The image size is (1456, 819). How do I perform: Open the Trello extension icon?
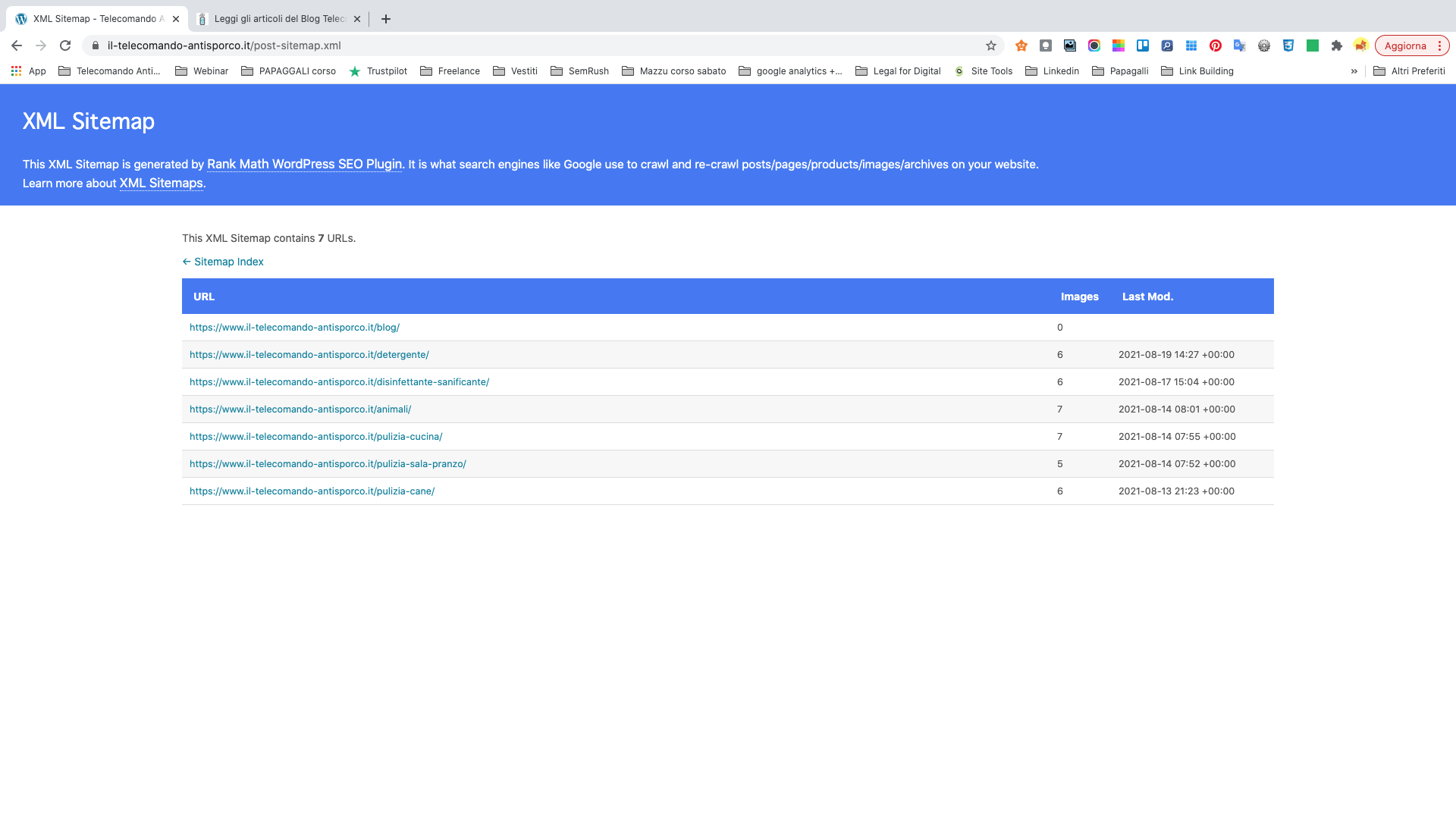(x=1143, y=45)
